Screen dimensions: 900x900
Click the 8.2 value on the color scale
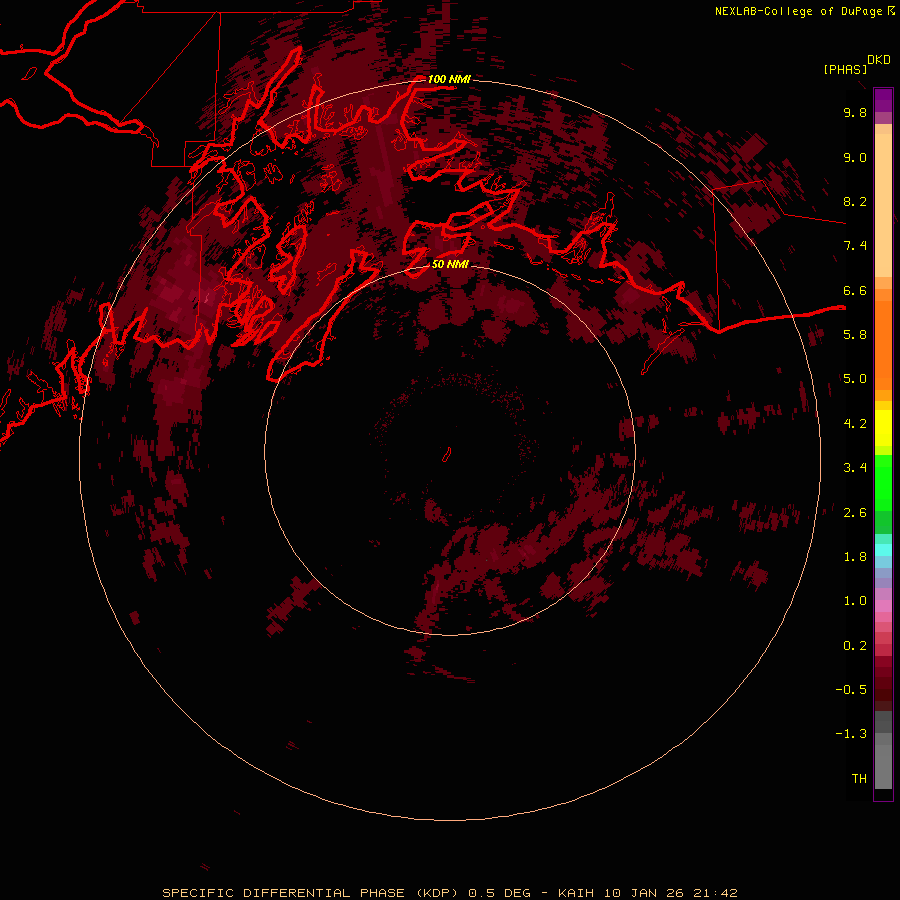[855, 201]
